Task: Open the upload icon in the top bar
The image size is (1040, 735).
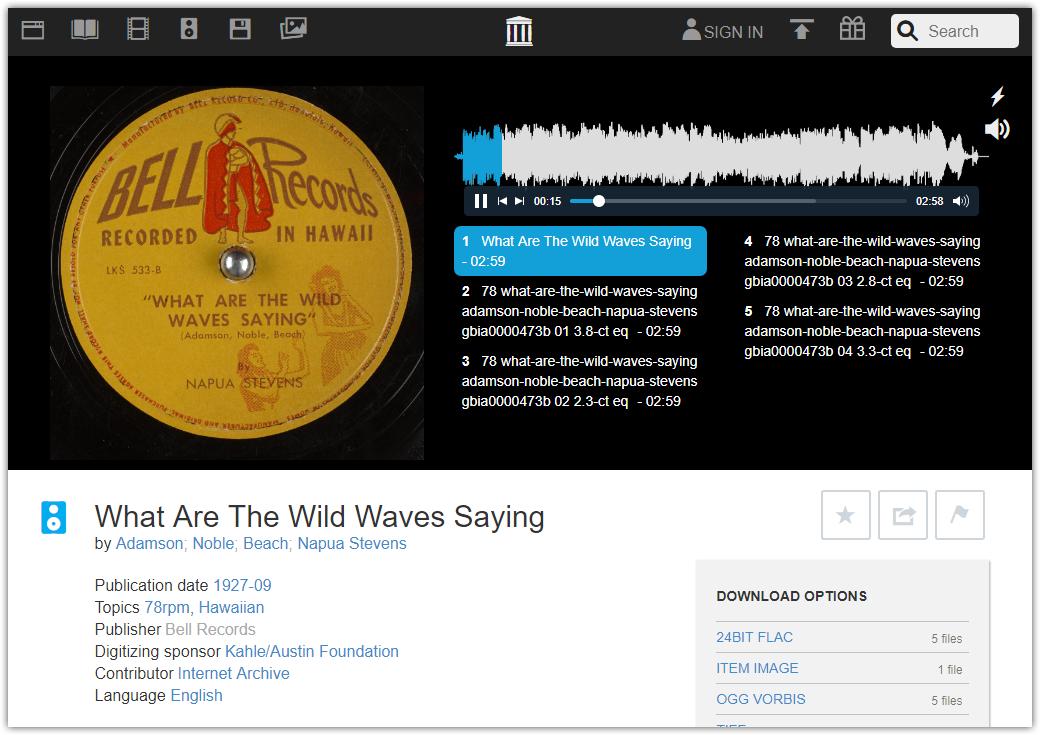Action: tap(802, 29)
